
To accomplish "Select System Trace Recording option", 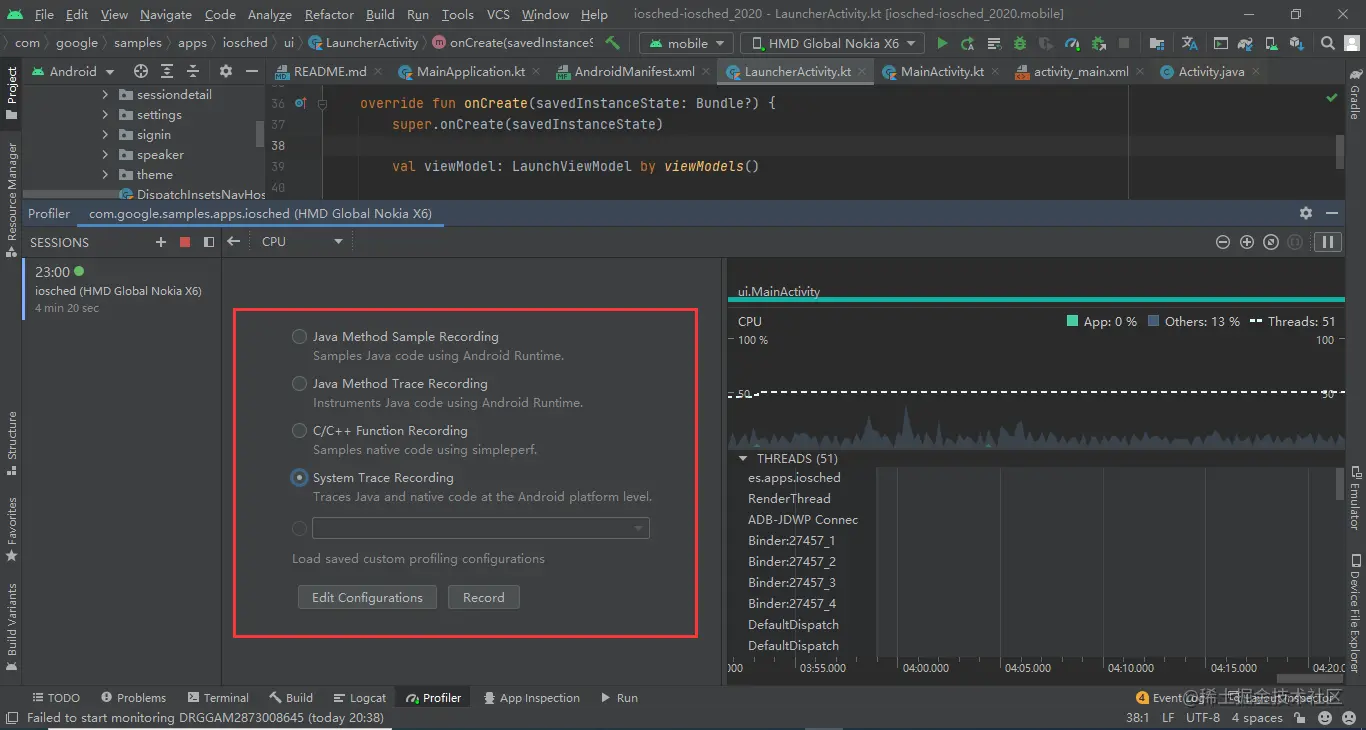I will (299, 477).
